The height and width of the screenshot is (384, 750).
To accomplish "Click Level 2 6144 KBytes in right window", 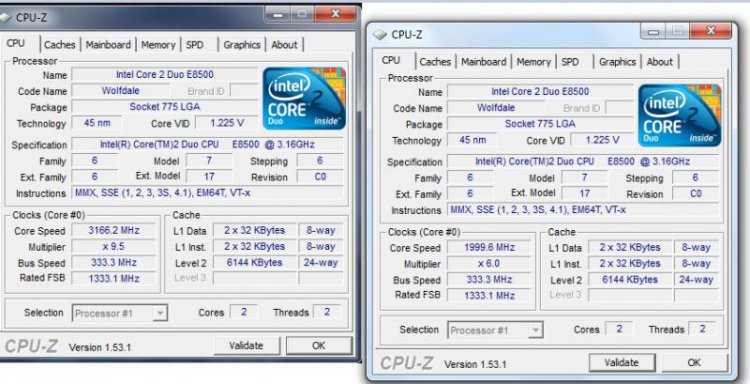I will [630, 280].
